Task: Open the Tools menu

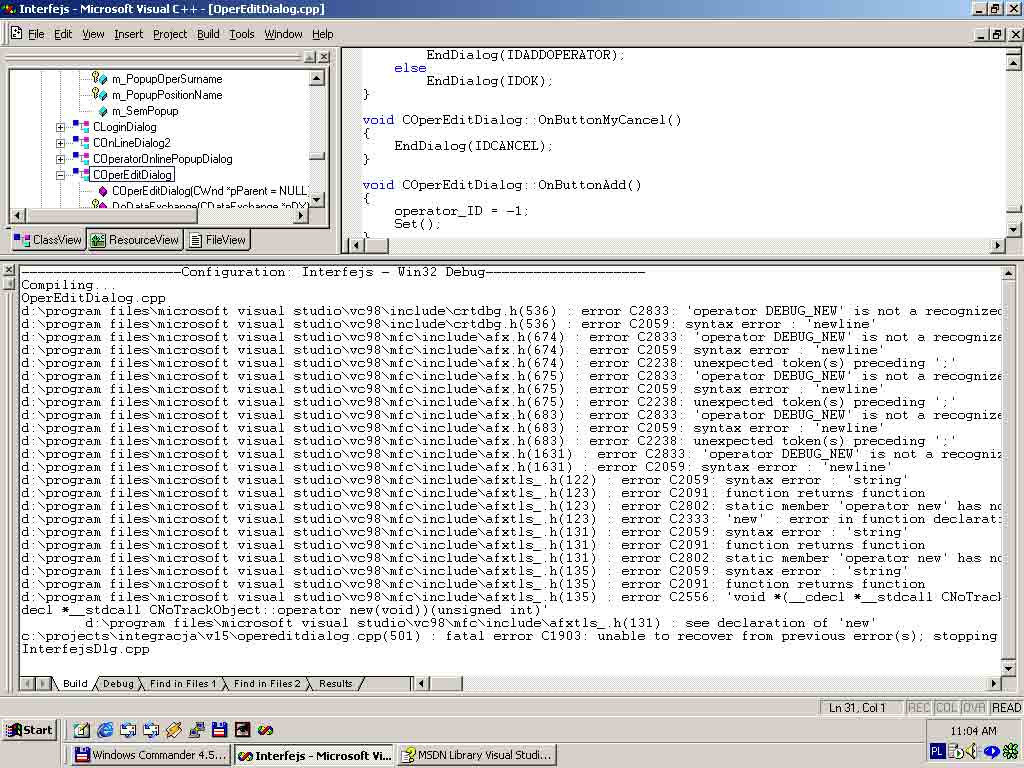Action: click(242, 34)
